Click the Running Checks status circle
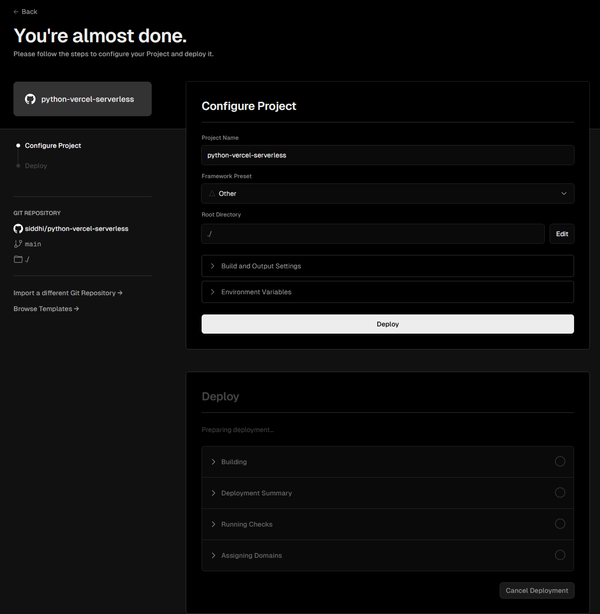 [560, 524]
